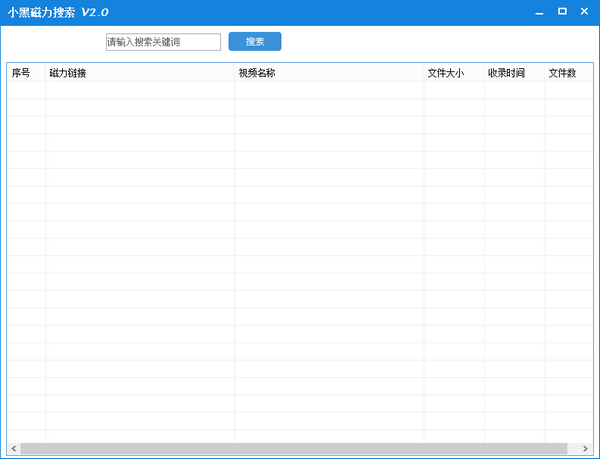The height and width of the screenshot is (459, 600).
Task: Click scrollbar track right of the thumb
Action: click(573, 448)
